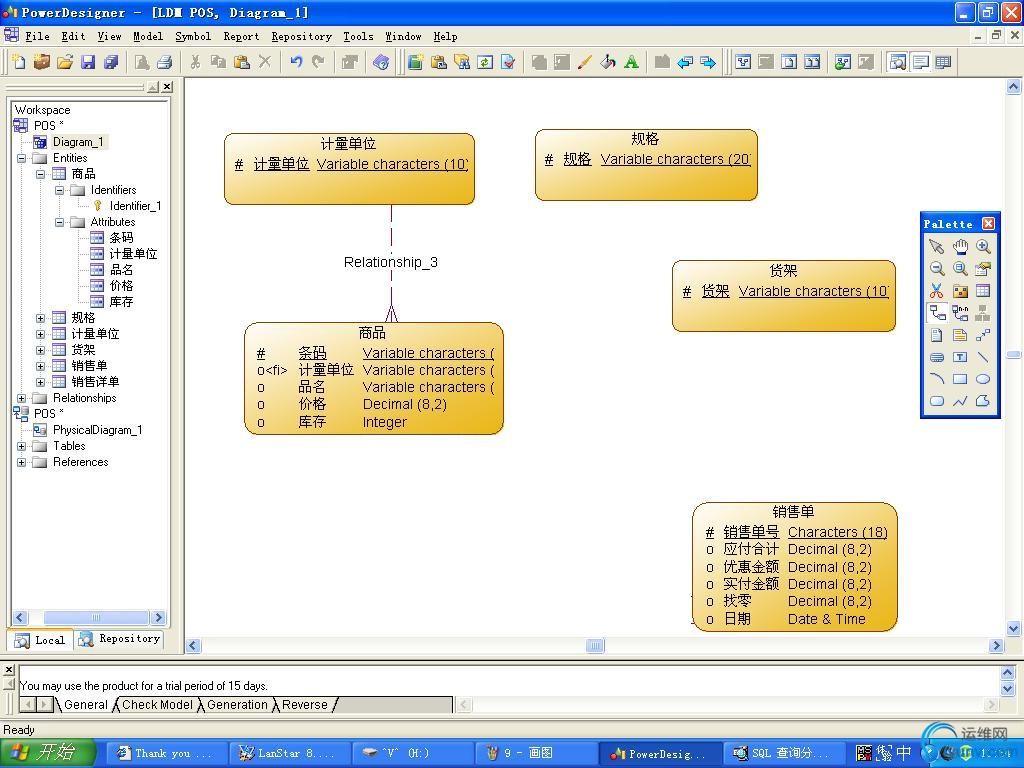Pick the Line tool in Palette
This screenshot has height=768, width=1024.
983,357
